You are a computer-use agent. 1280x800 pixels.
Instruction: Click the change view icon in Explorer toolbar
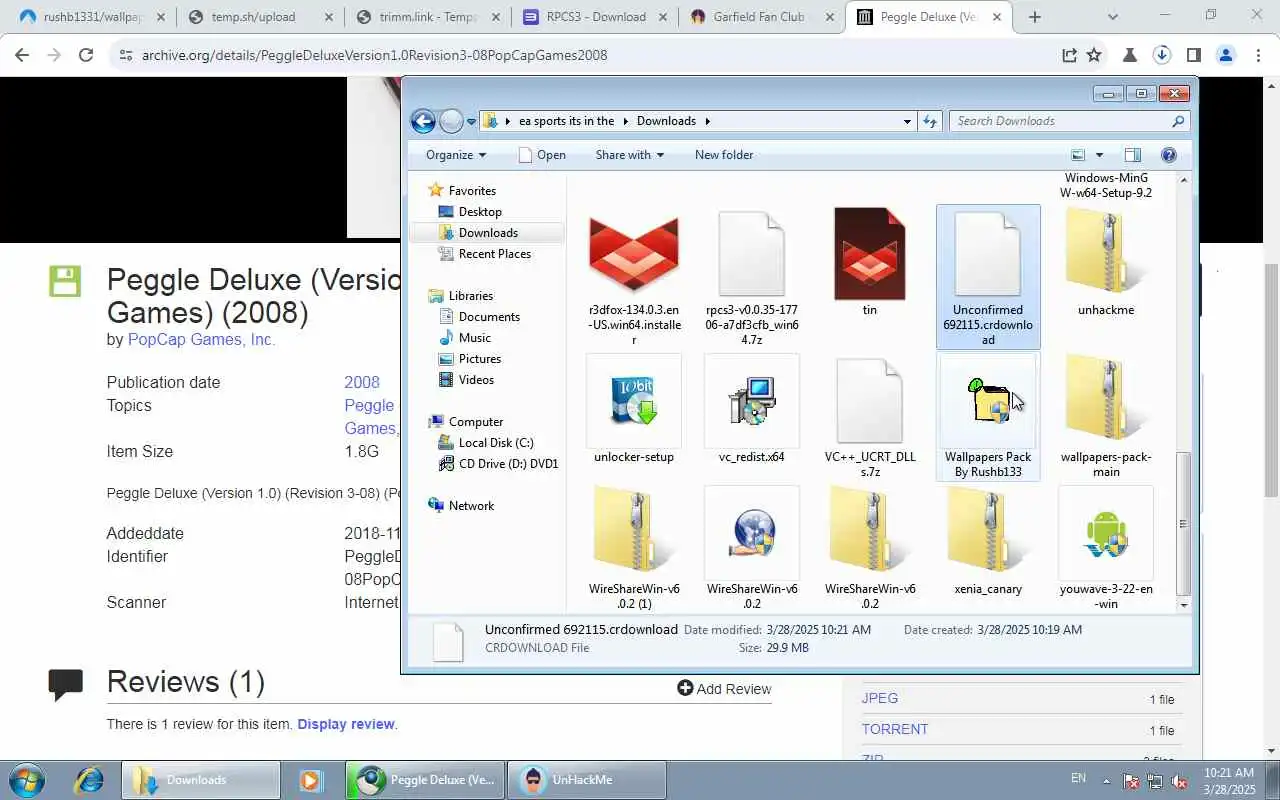click(1078, 155)
